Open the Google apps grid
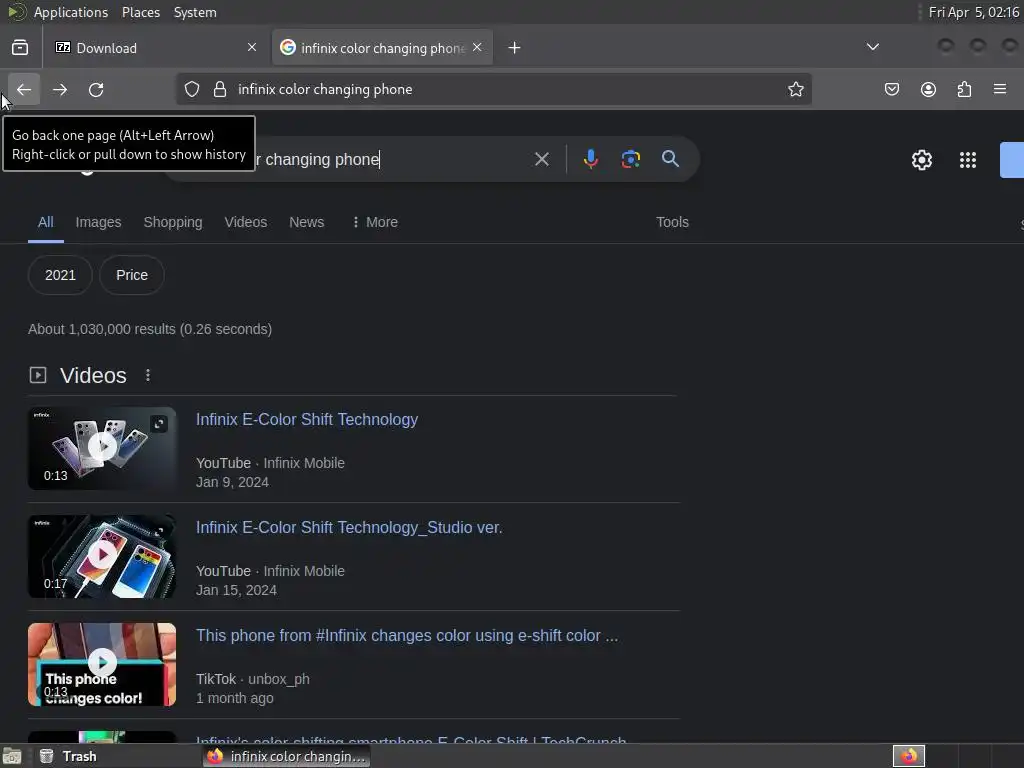 pyautogui.click(x=968, y=160)
